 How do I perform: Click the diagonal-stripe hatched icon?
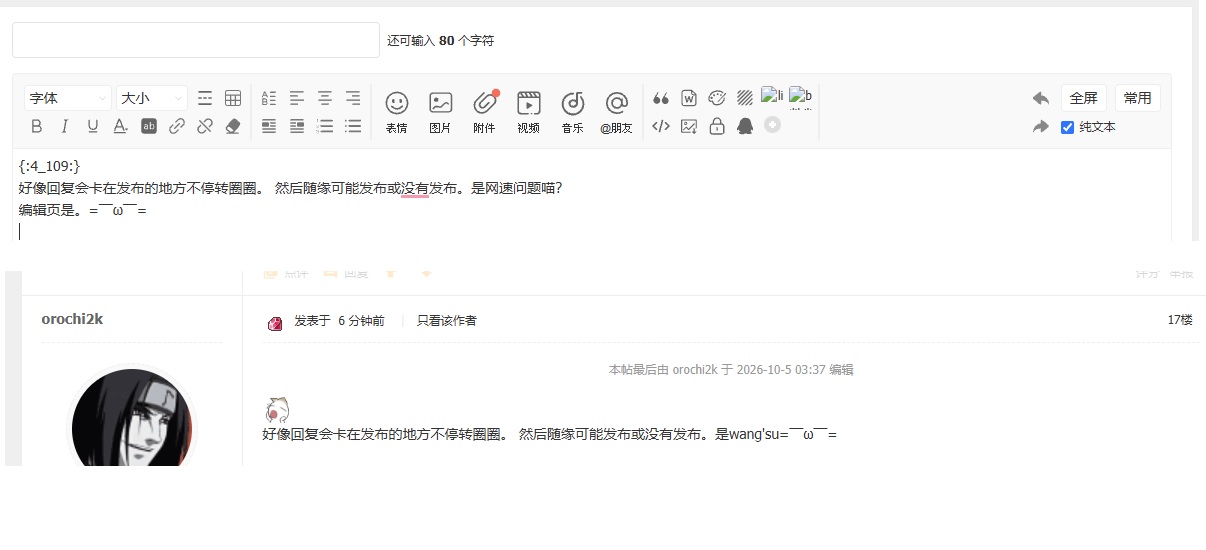[x=745, y=98]
